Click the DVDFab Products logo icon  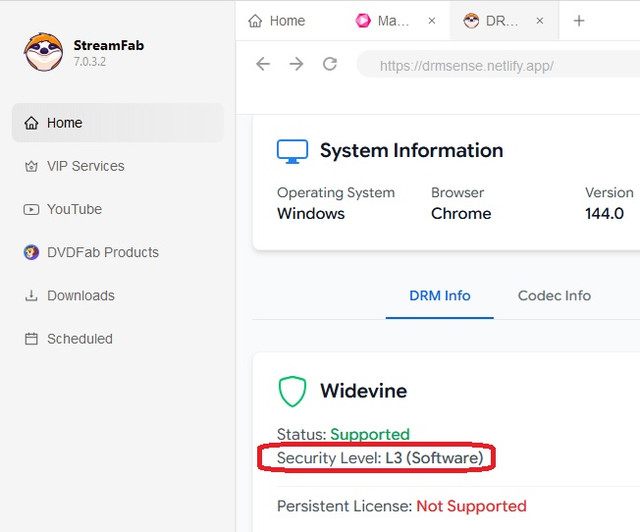coord(31,252)
